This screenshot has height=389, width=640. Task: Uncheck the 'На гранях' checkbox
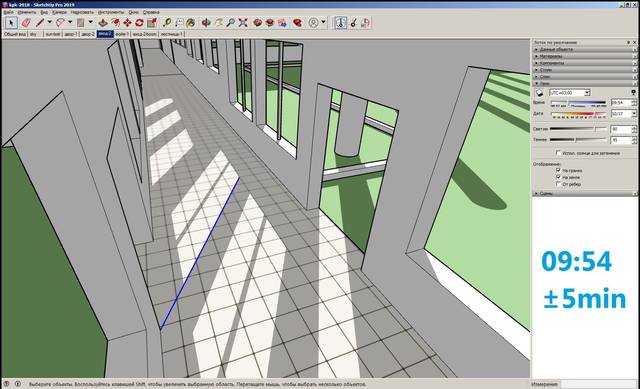(x=558, y=170)
